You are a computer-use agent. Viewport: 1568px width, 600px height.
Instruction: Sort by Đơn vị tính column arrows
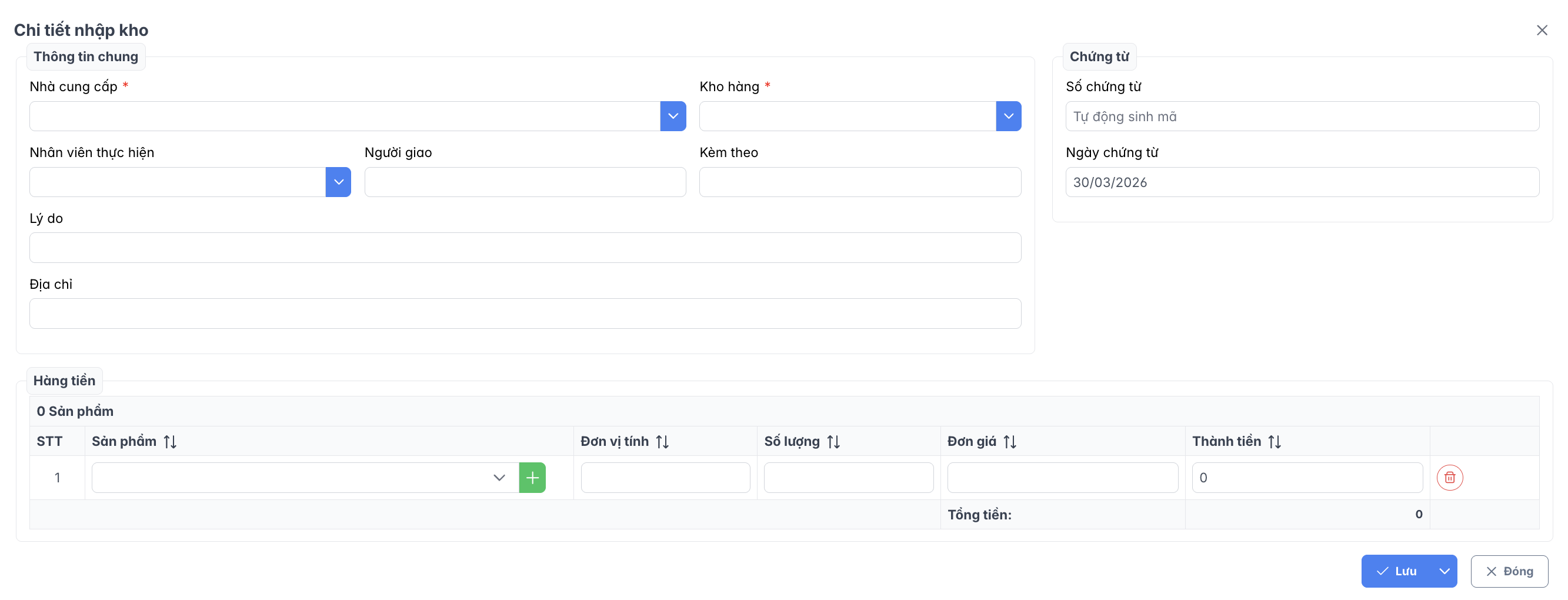pyautogui.click(x=662, y=442)
